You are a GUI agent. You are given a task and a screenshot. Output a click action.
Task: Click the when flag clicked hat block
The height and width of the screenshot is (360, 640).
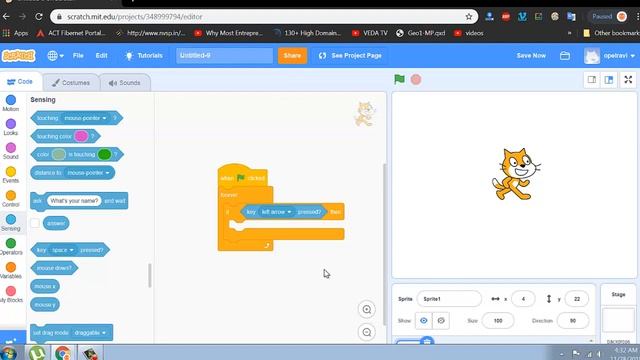(x=243, y=177)
